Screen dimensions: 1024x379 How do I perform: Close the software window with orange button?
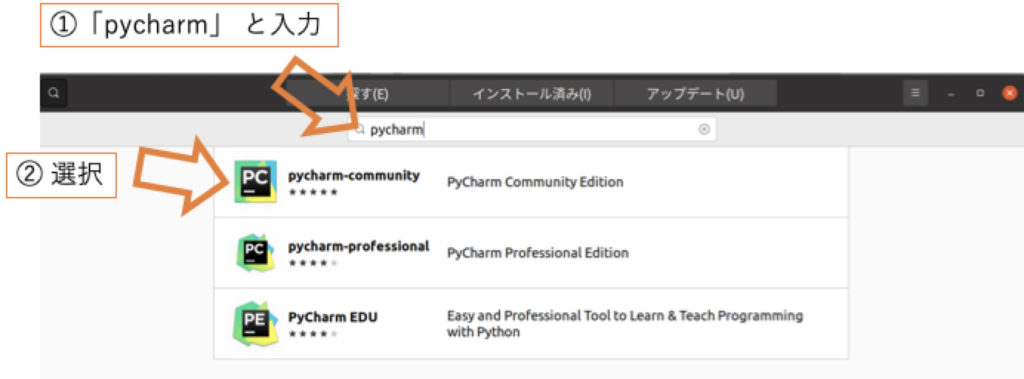1010,93
